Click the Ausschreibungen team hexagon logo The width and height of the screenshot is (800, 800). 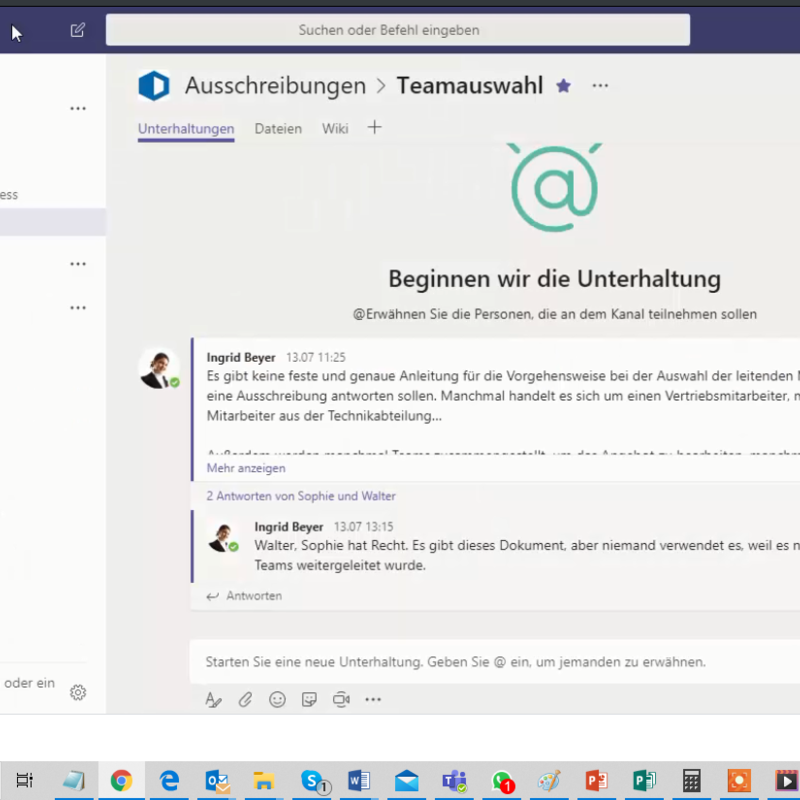(x=154, y=85)
